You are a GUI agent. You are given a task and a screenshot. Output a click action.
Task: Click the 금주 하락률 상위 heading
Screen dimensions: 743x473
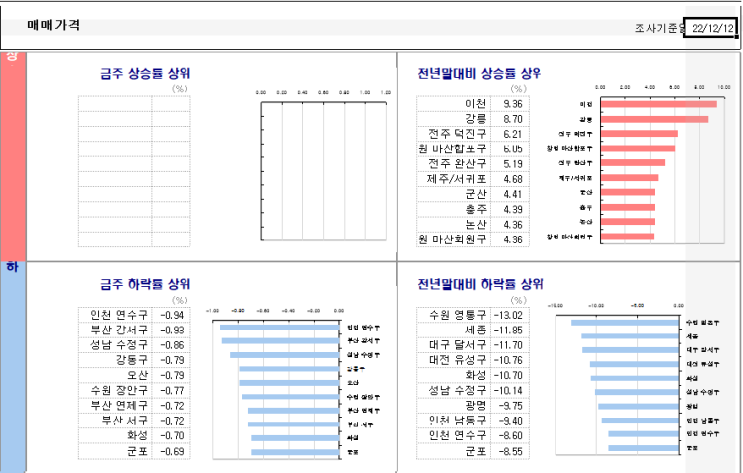(145, 284)
